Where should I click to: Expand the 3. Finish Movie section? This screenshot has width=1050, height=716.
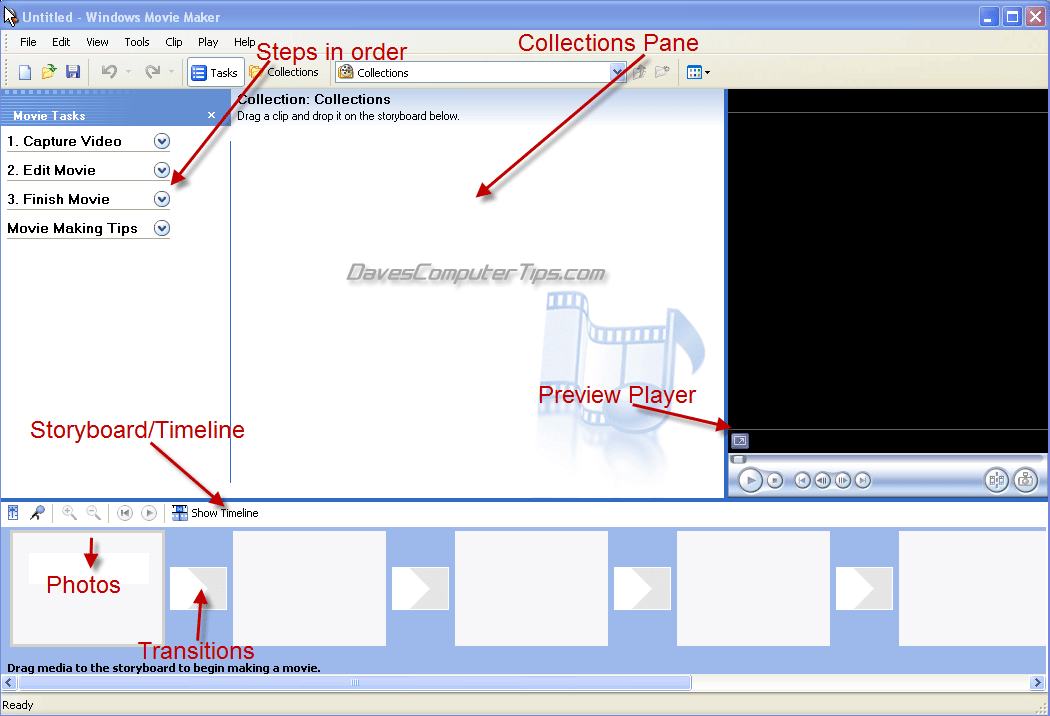[x=162, y=199]
